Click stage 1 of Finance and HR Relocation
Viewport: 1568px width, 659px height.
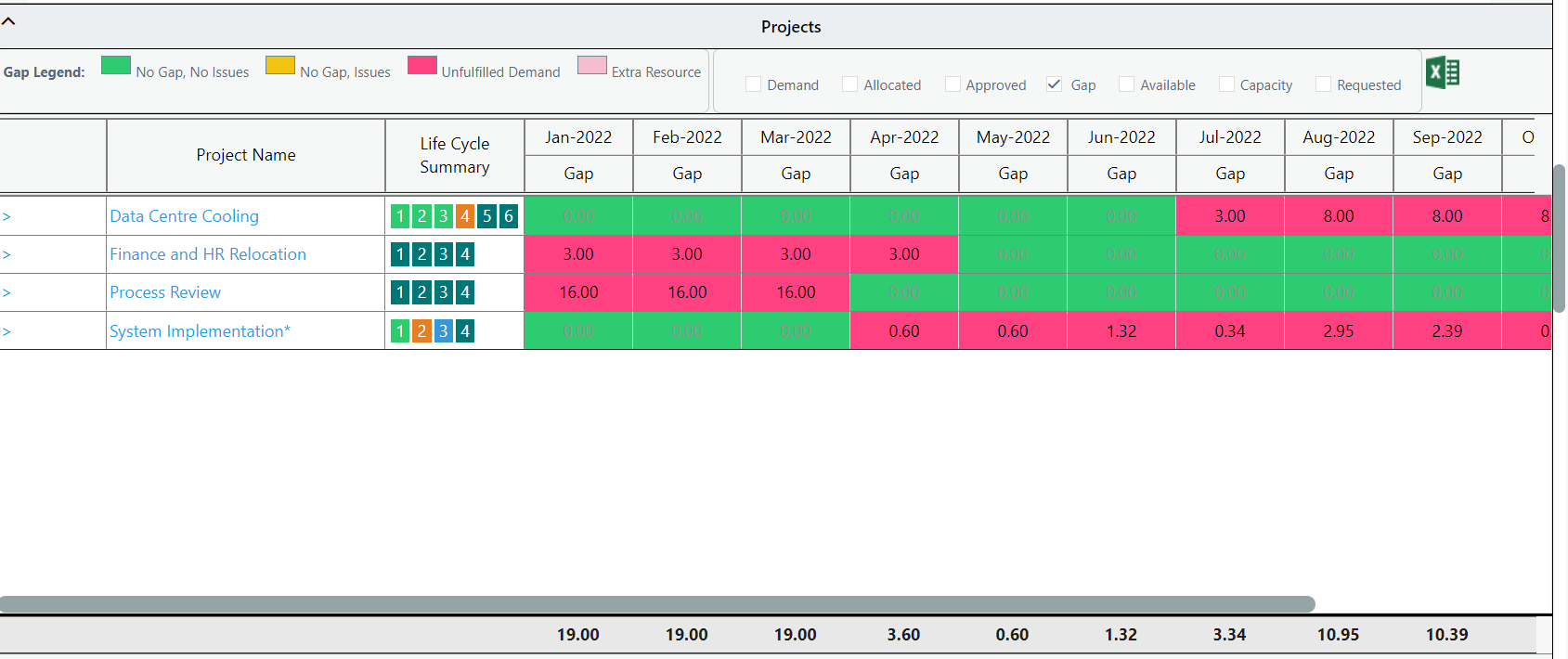point(400,254)
